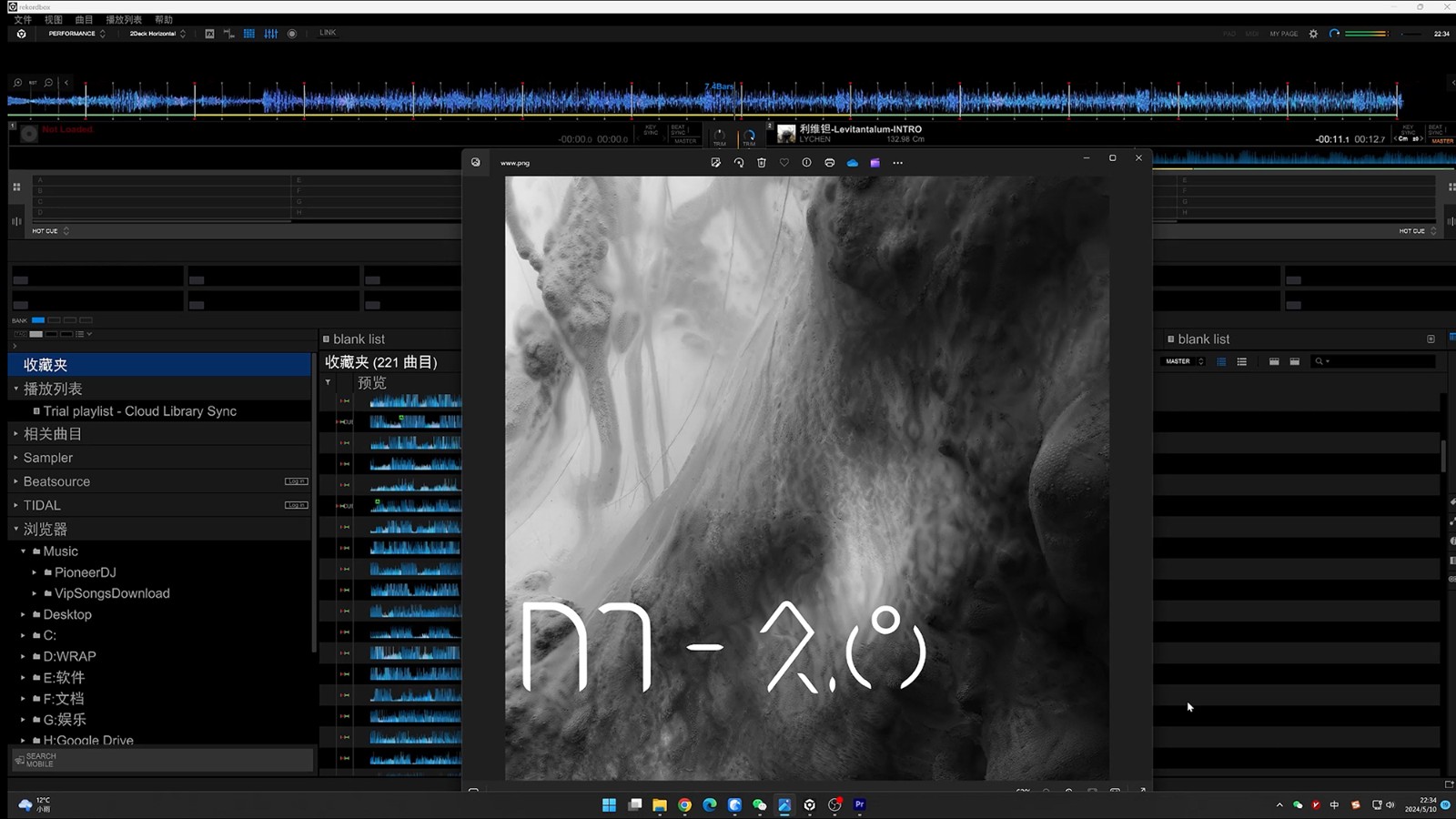The width and height of the screenshot is (1456, 819).
Task: Open the 播放列表 menu
Action: [124, 19]
